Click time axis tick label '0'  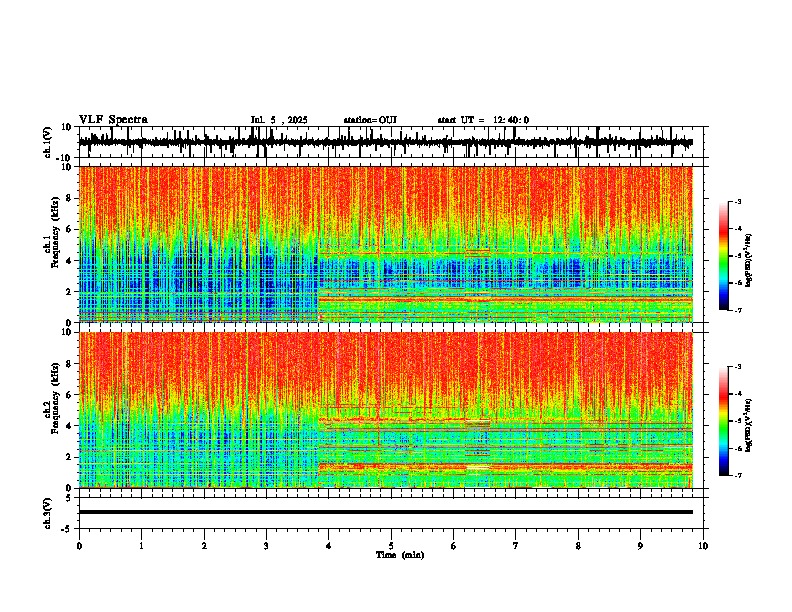pyautogui.click(x=79, y=546)
